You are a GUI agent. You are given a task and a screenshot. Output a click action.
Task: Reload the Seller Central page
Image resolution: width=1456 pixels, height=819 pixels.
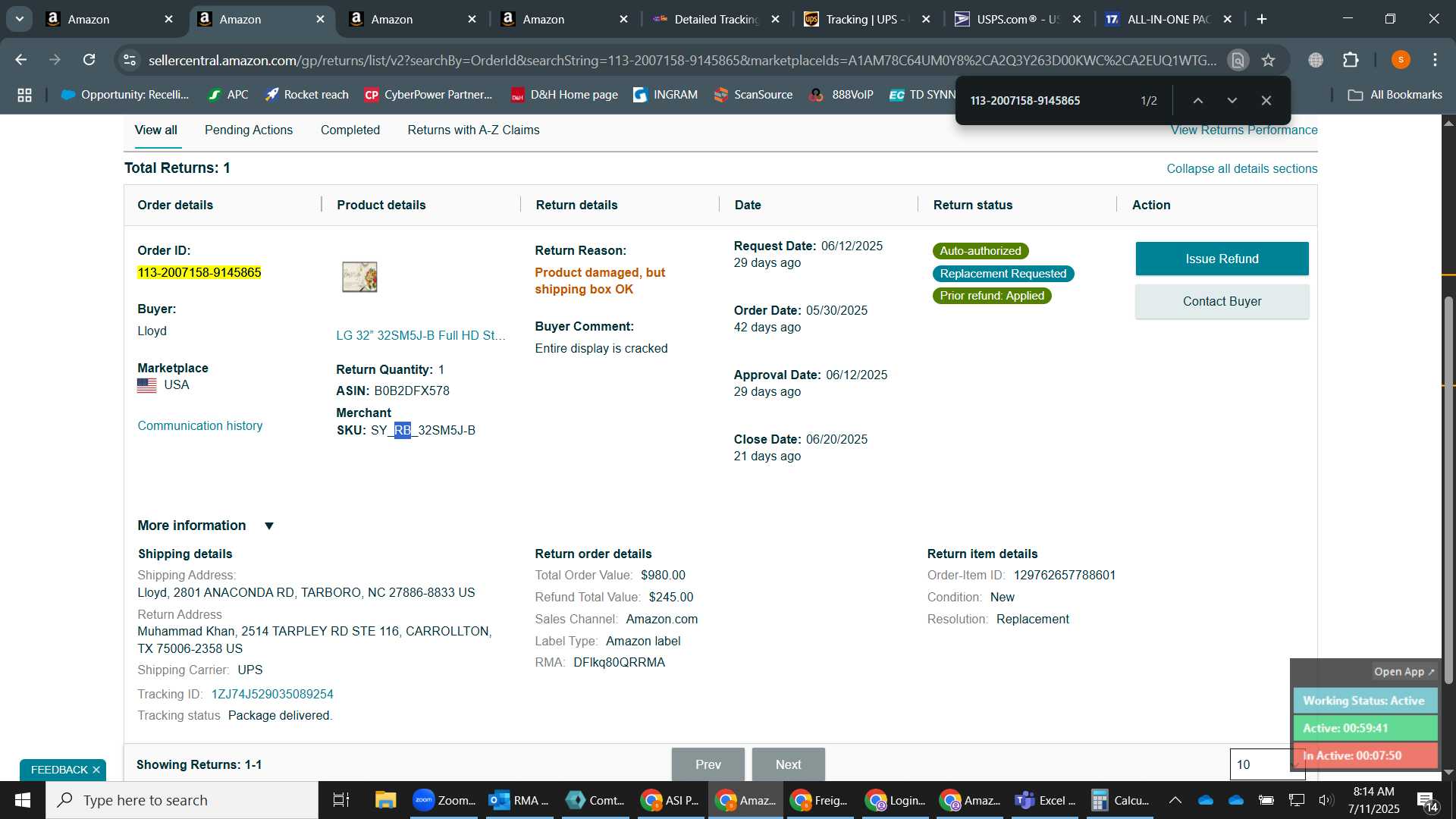89,60
